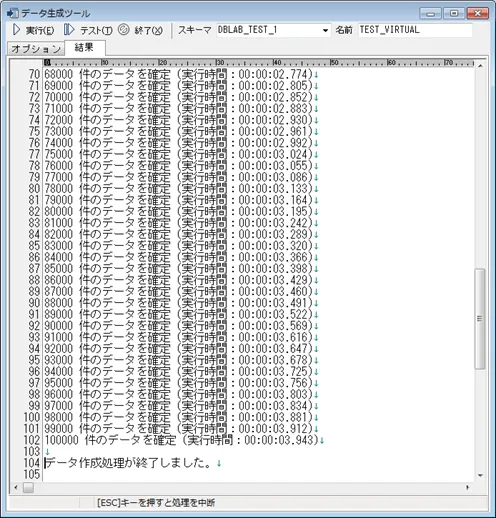Image resolution: width=496 pixels, height=518 pixels.
Task: Click the テスト(T) test button
Action: (88, 30)
